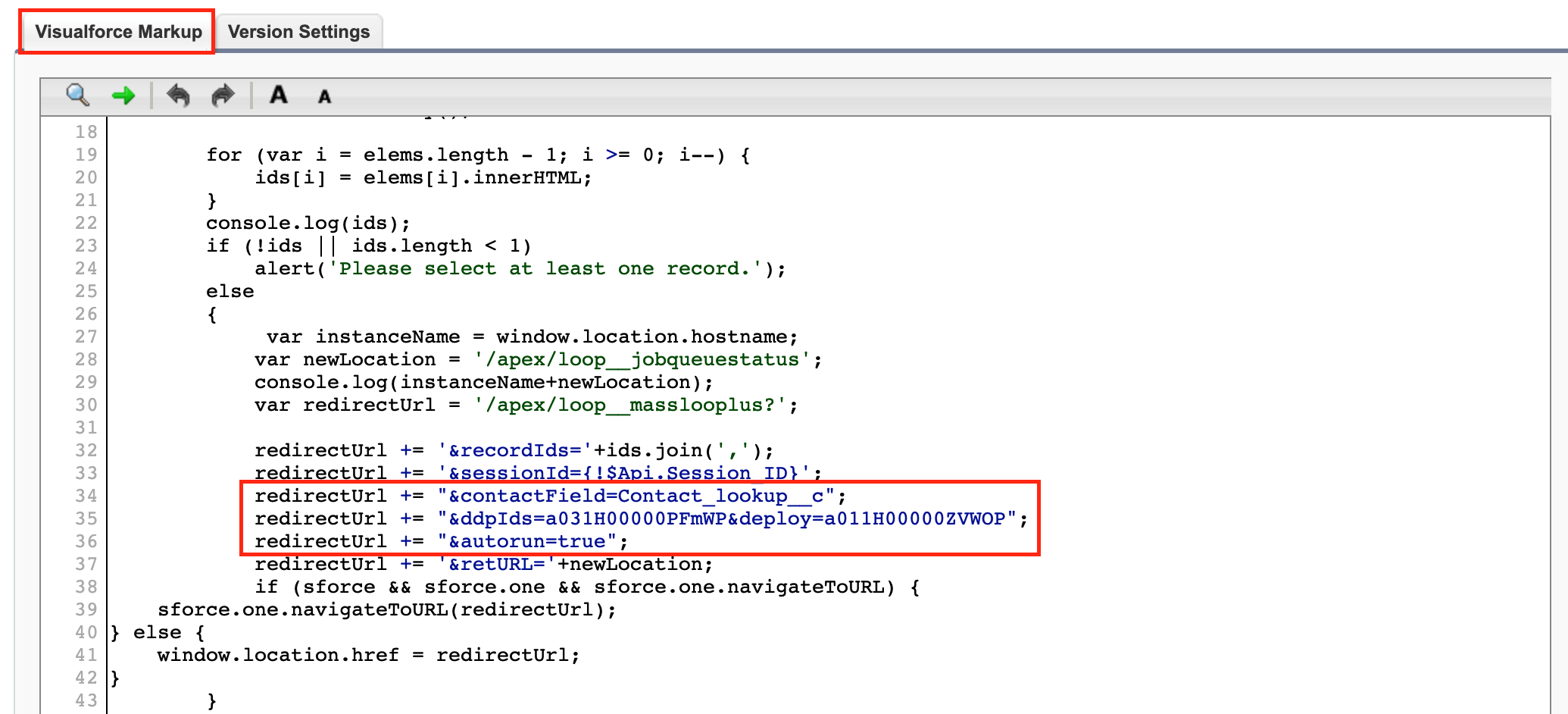The image size is (1568, 714).
Task: Click the '} else {' line 40
Action: [158, 632]
